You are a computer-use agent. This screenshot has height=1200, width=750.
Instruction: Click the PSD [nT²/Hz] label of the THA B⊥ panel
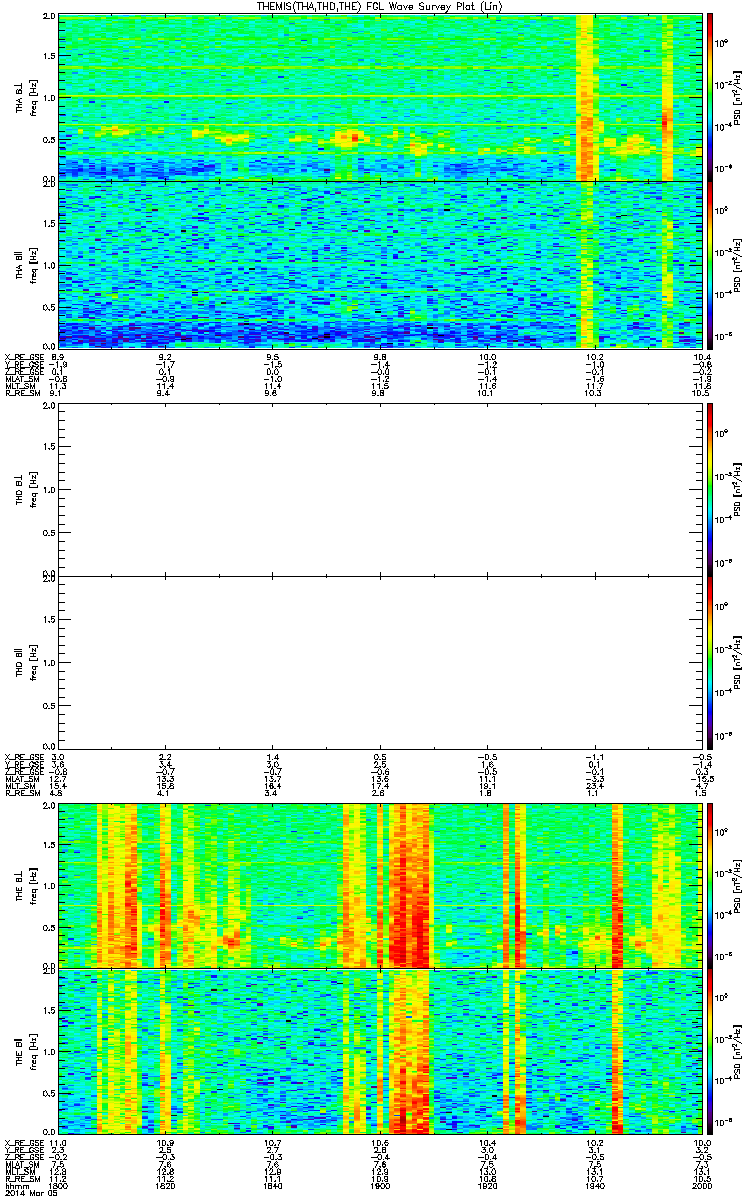click(x=736, y=96)
